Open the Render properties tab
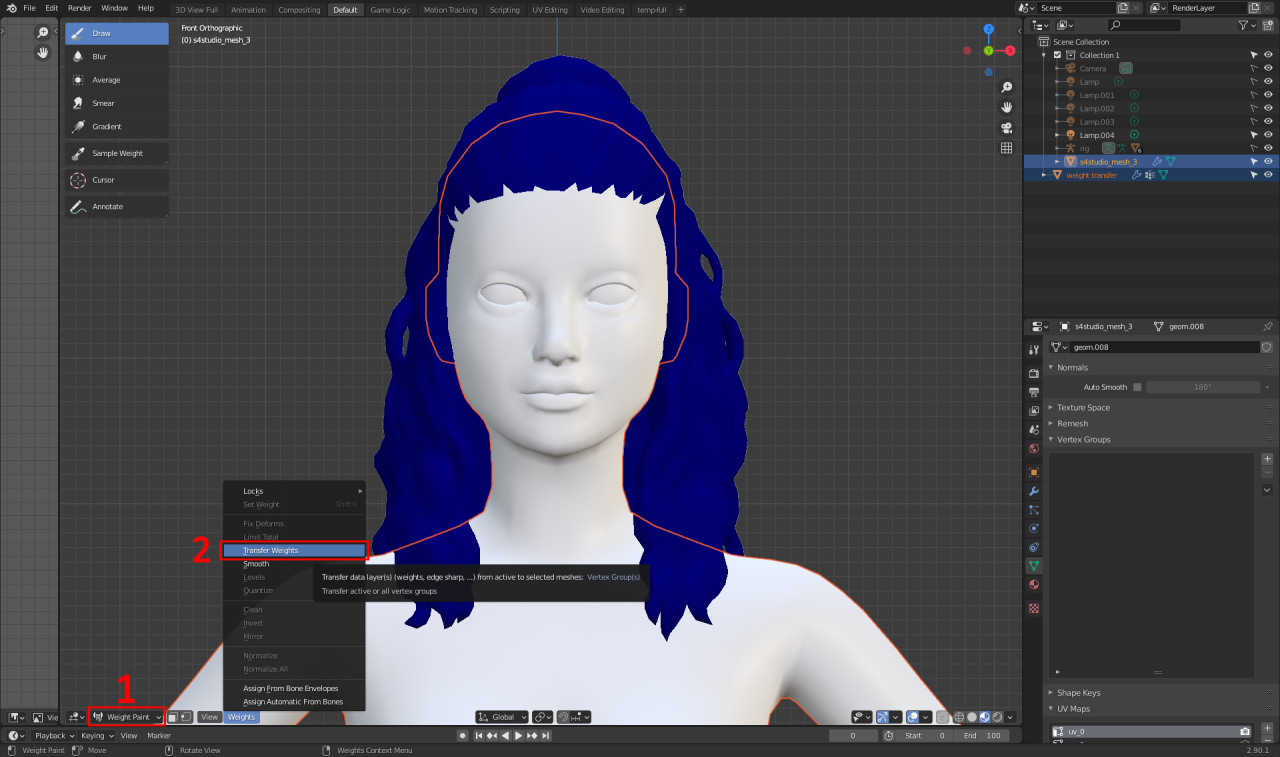1280x757 pixels. [x=1034, y=373]
